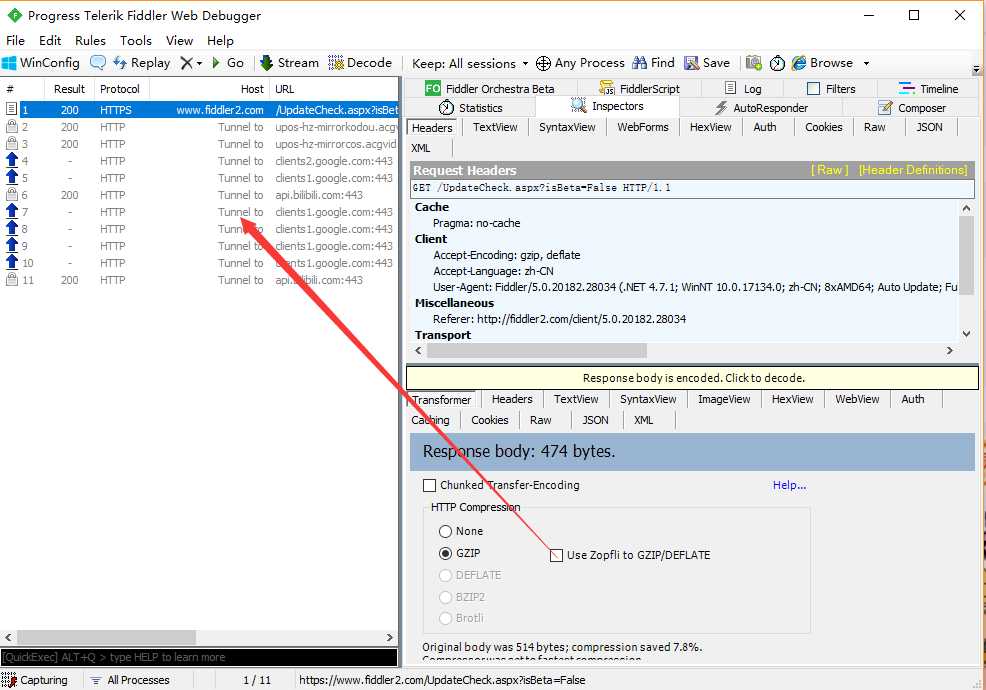Open the AutoResponder tab

pyautogui.click(x=761, y=108)
